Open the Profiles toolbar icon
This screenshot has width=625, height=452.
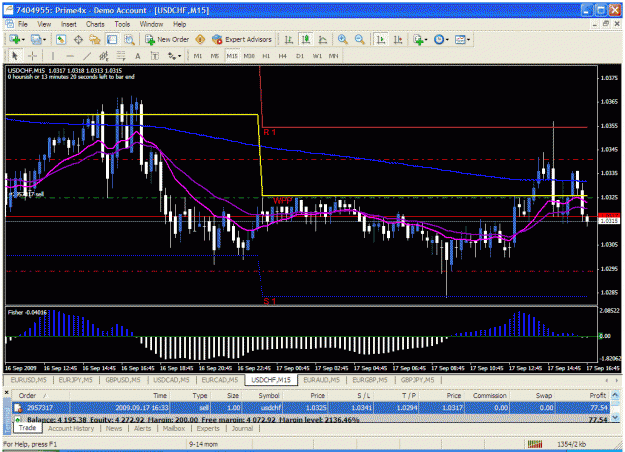36,39
